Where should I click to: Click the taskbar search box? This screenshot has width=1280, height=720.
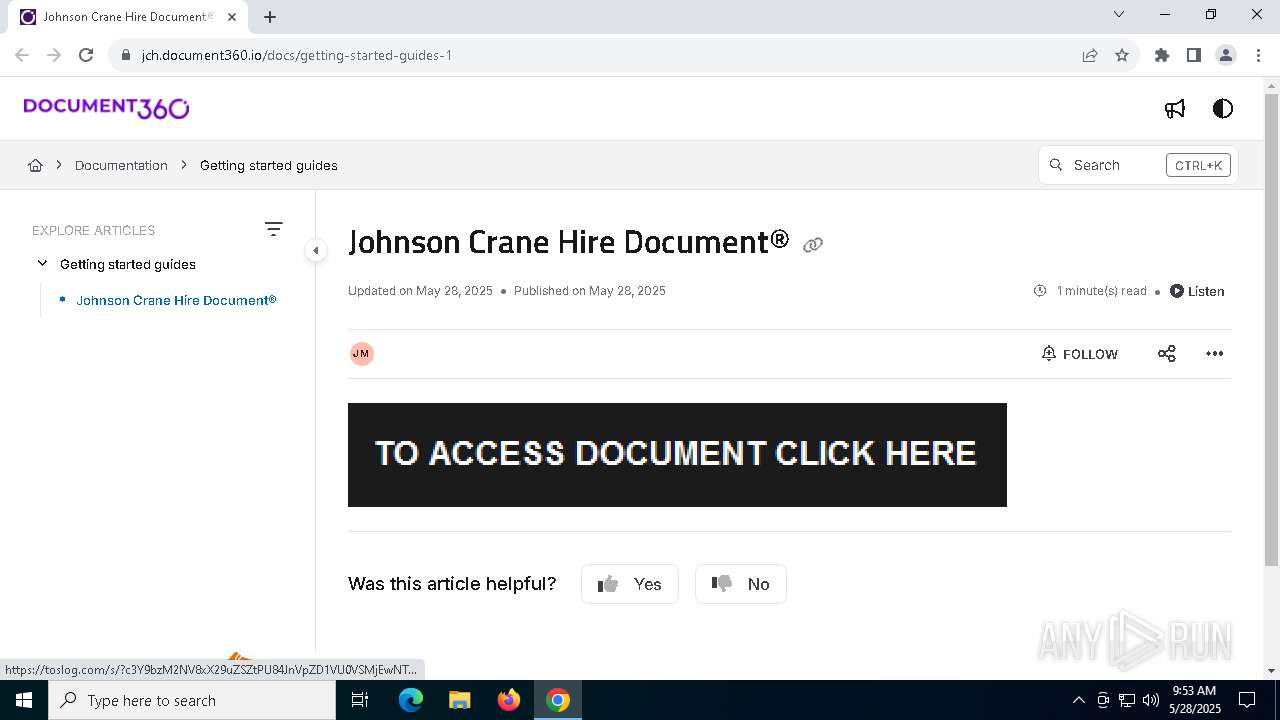click(192, 700)
